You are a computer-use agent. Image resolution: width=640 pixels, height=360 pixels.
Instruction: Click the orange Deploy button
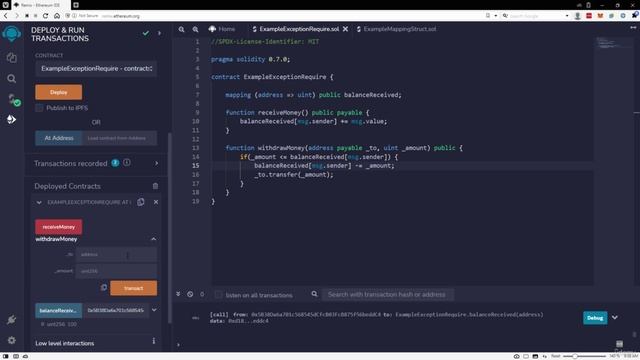(58, 92)
